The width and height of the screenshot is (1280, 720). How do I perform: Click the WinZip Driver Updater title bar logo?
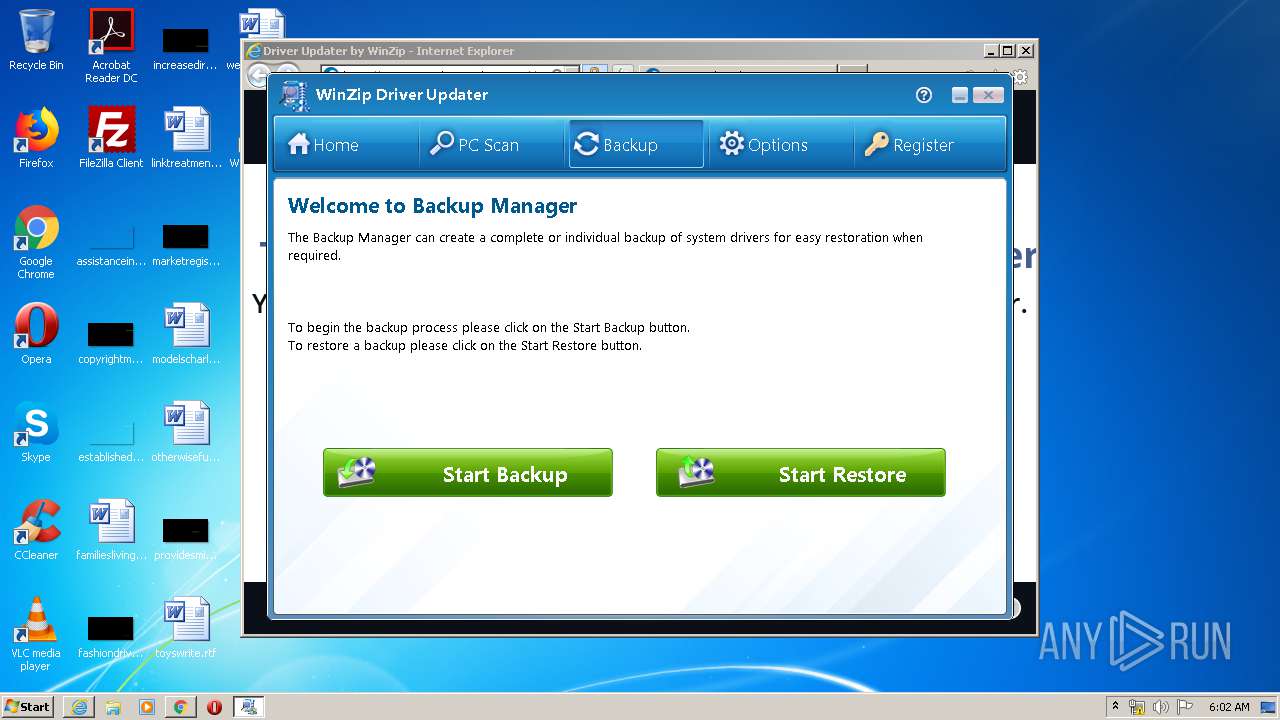[x=294, y=95]
